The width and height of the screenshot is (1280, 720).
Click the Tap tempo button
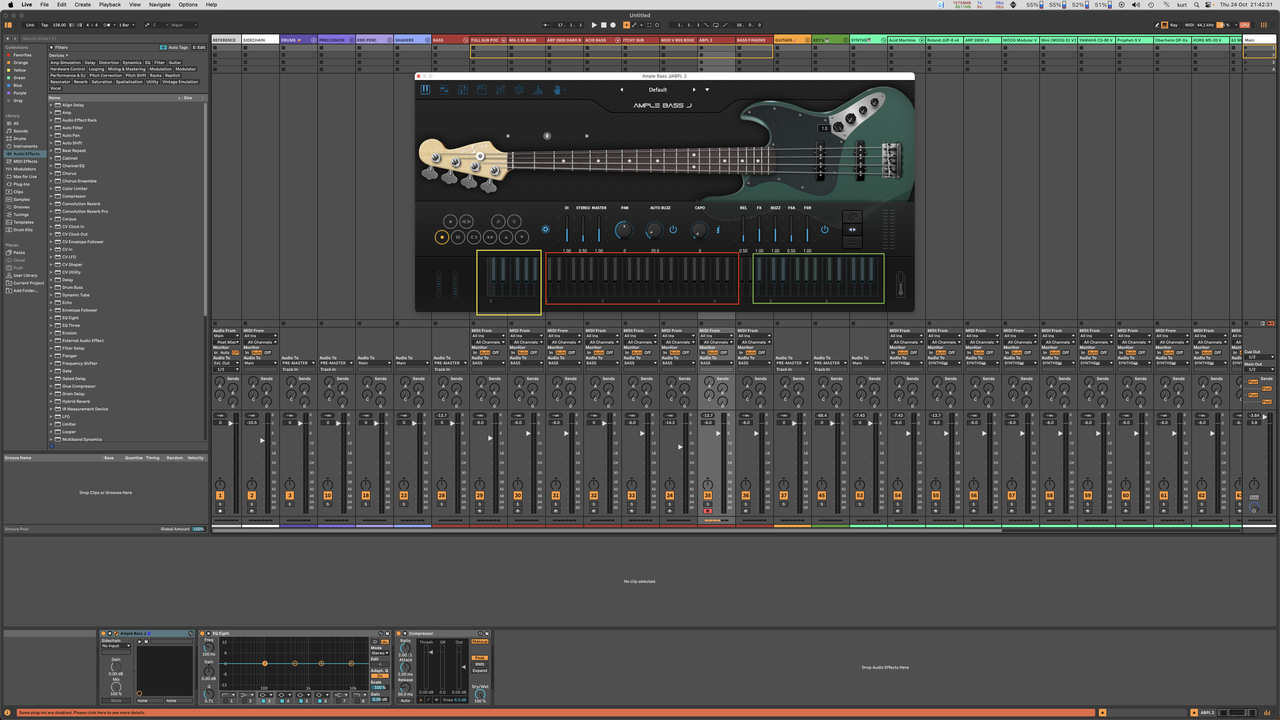pos(45,25)
